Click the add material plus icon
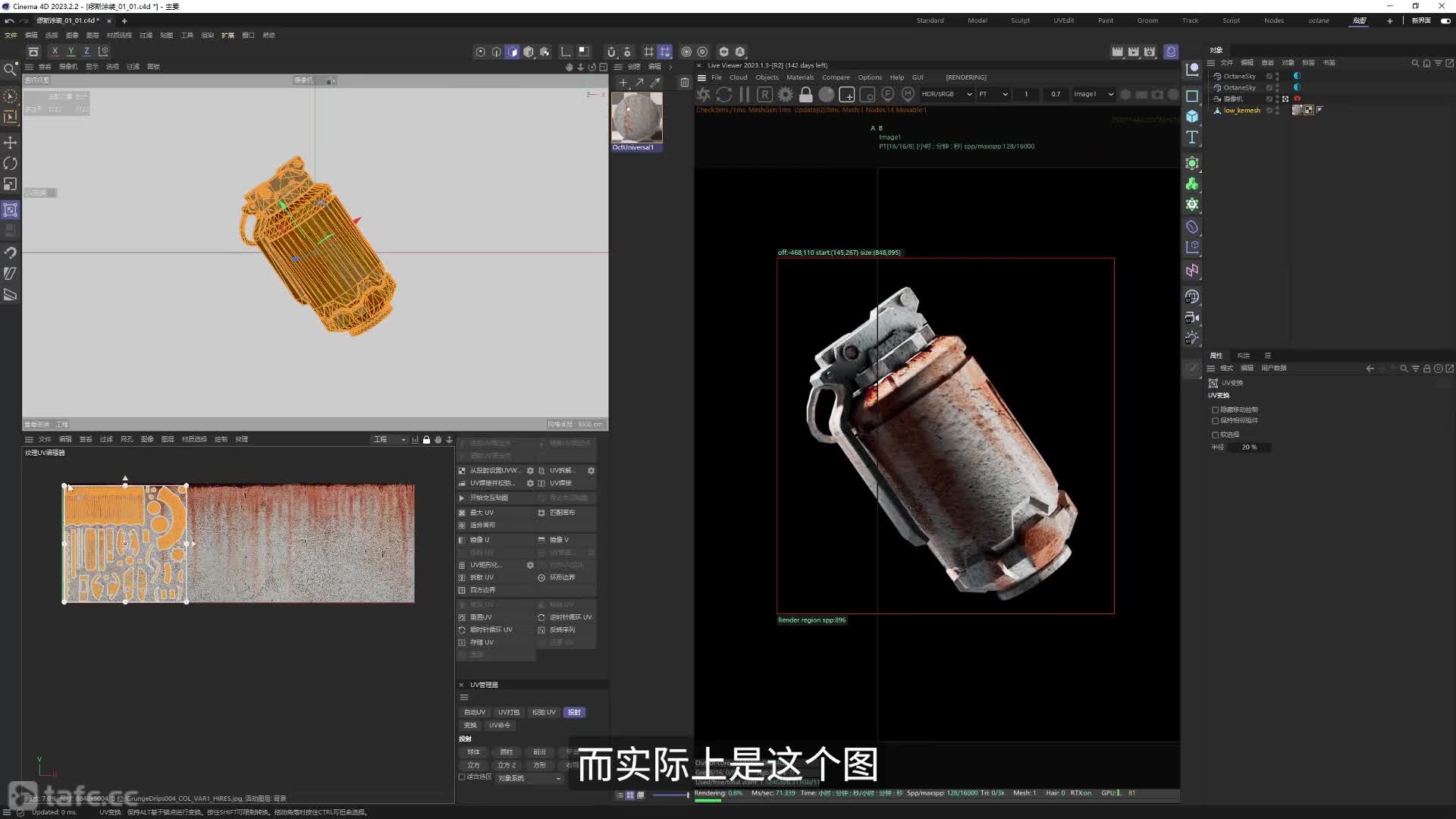 623,82
